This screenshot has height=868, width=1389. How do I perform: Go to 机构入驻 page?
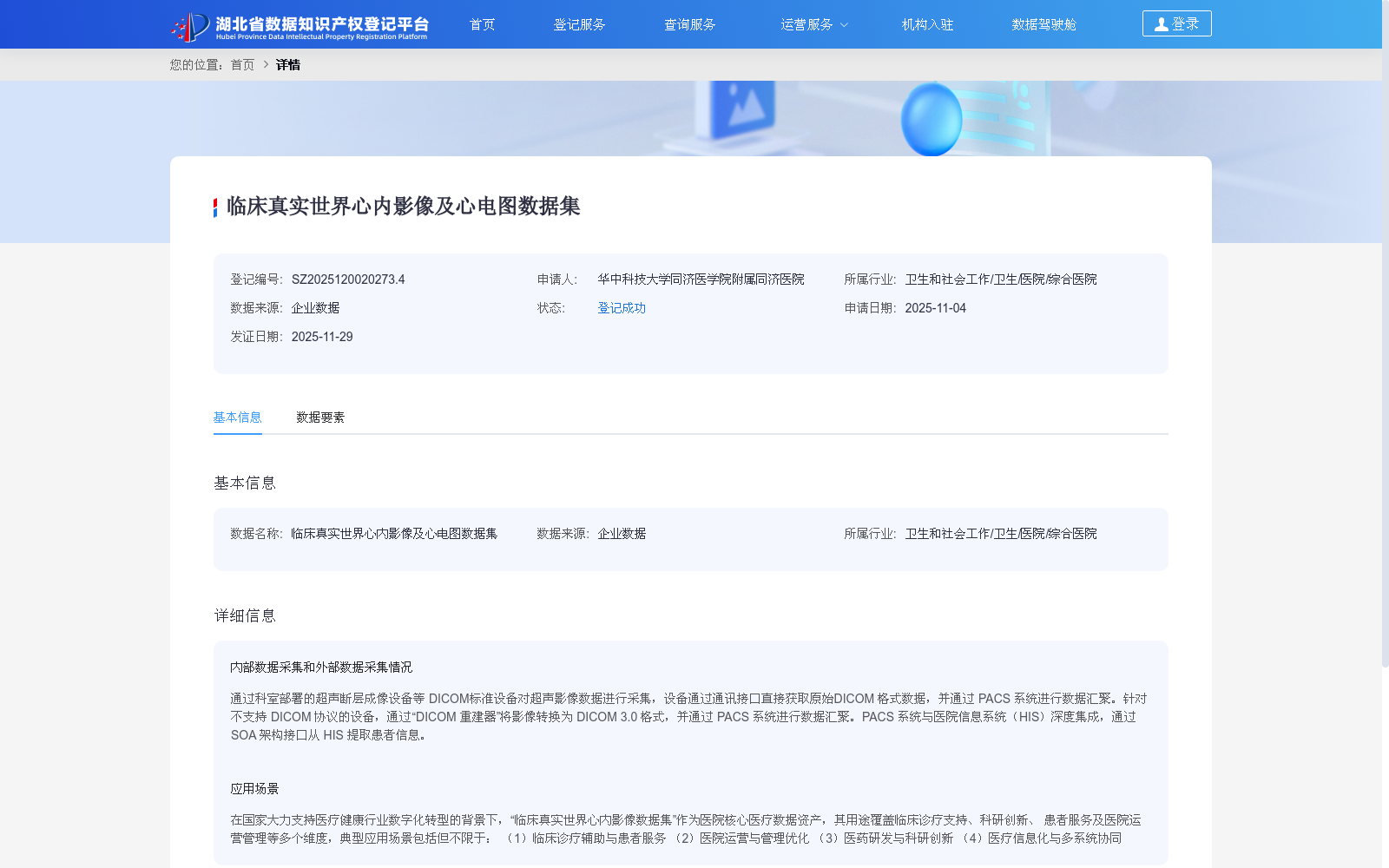pyautogui.click(x=927, y=24)
